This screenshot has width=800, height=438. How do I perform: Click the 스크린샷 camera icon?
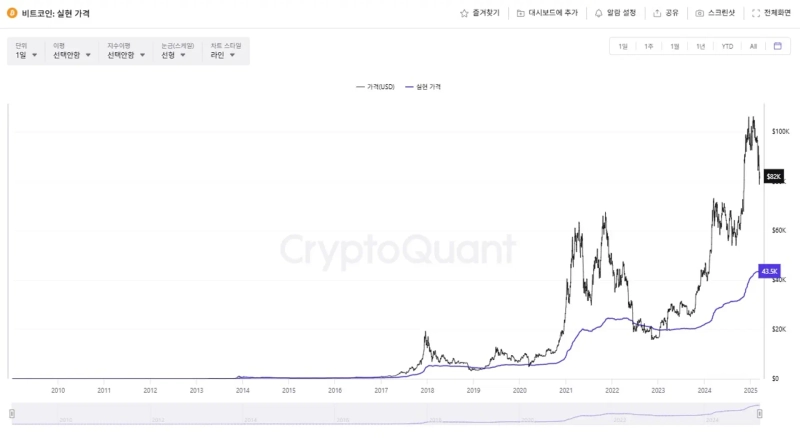700,13
